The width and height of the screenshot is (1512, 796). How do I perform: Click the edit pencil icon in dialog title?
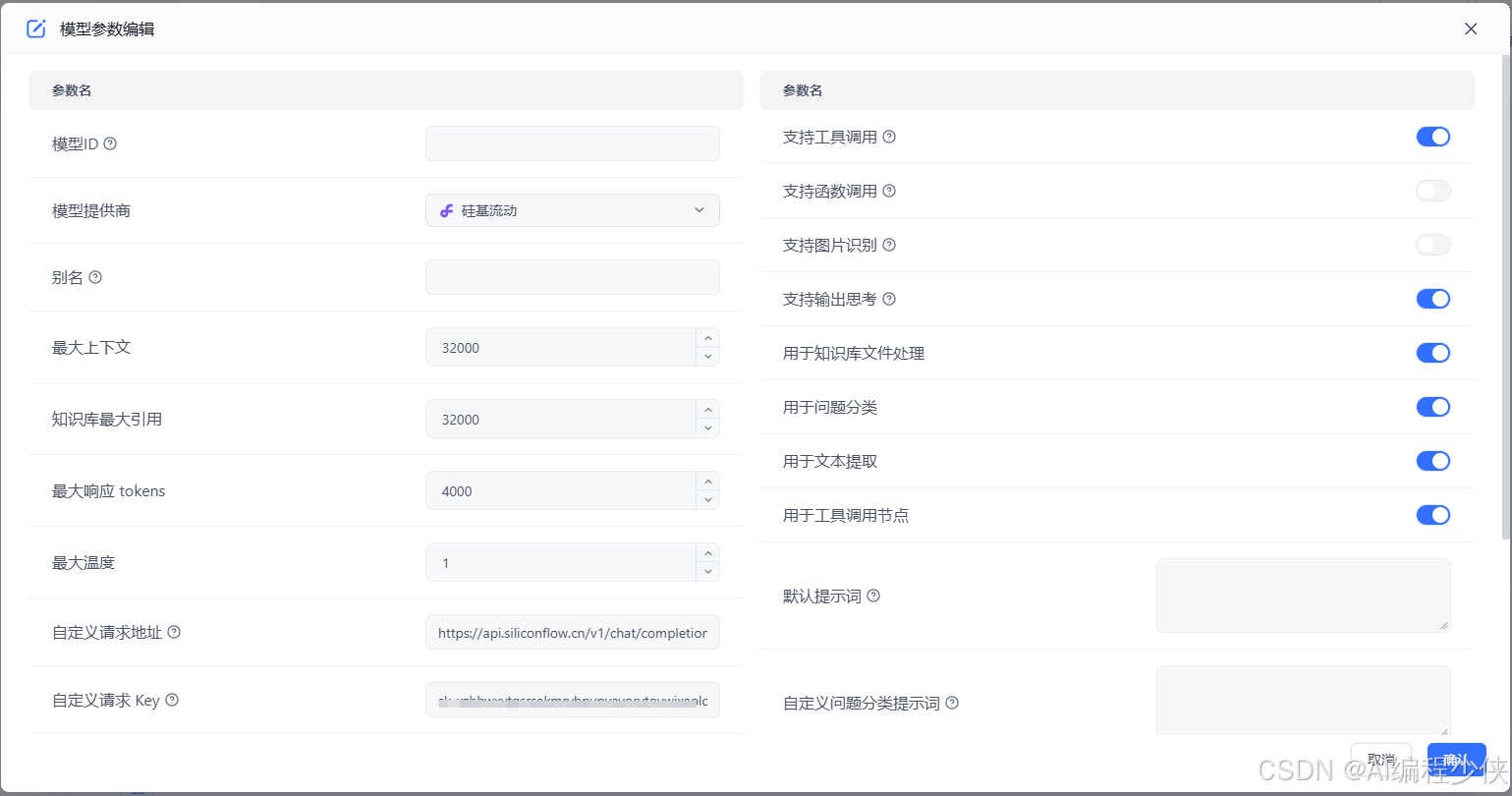[35, 28]
